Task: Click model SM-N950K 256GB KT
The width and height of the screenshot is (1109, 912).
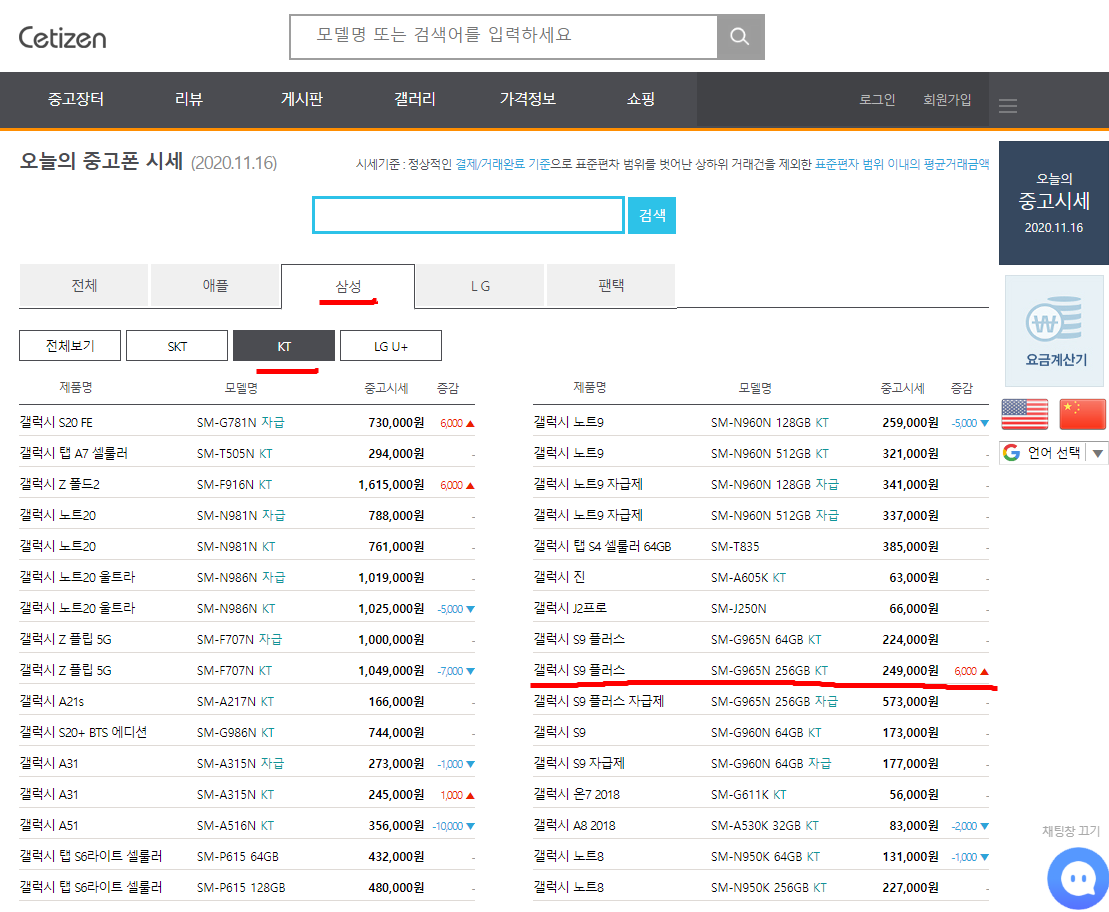Action: tap(769, 888)
